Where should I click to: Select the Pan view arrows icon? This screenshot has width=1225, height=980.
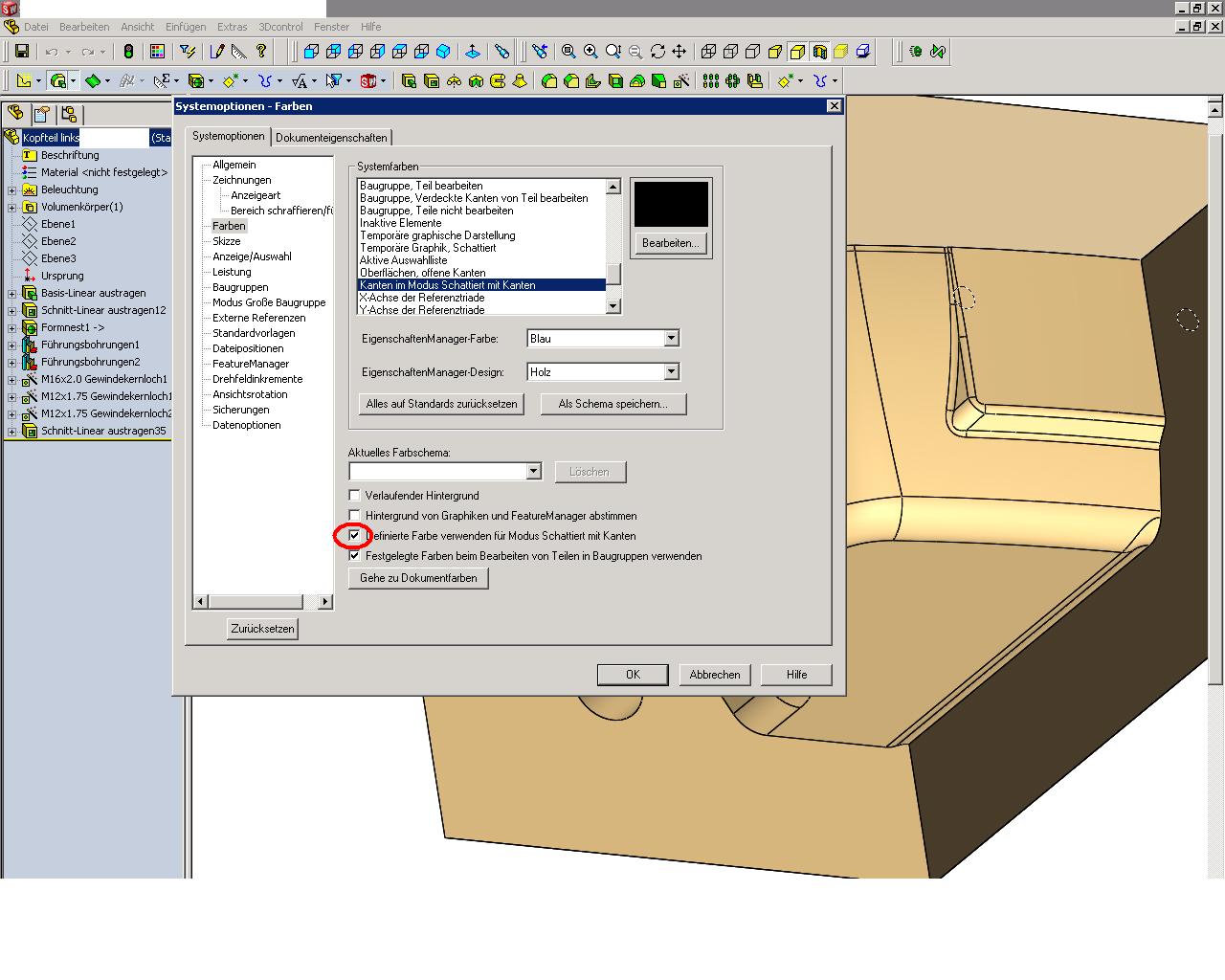coord(679,52)
